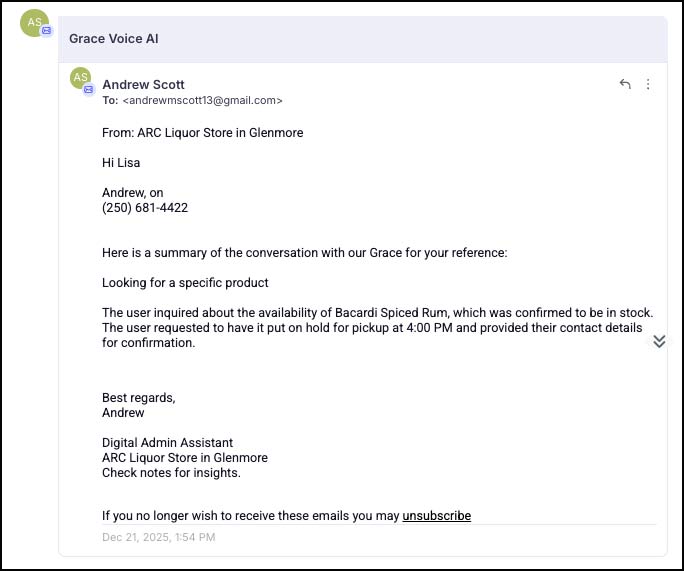Open the three-dot more options menu

(x=648, y=84)
